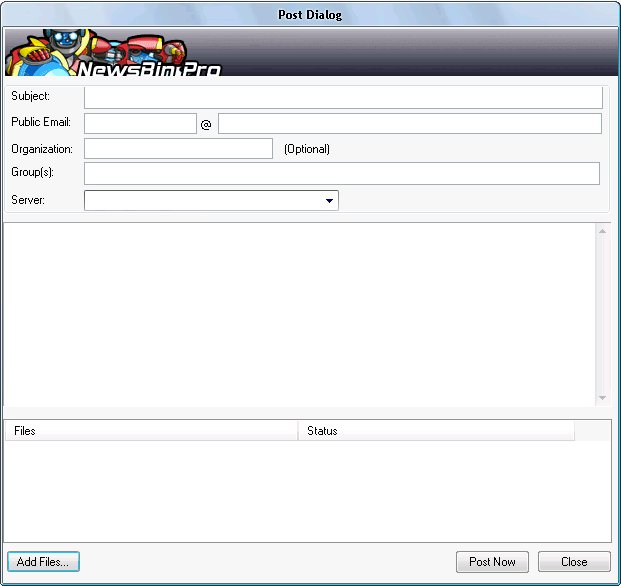621x586 pixels.
Task: Click the Group(s): label
Action: (x=32, y=172)
